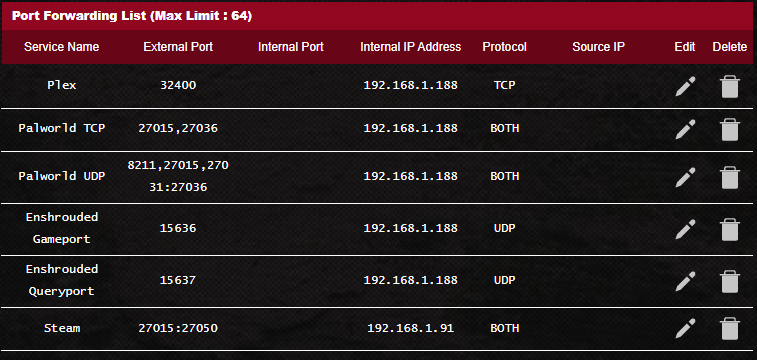The image size is (757, 360).
Task: Delete the Enshrouded Queryport rule
Action: 729,281
